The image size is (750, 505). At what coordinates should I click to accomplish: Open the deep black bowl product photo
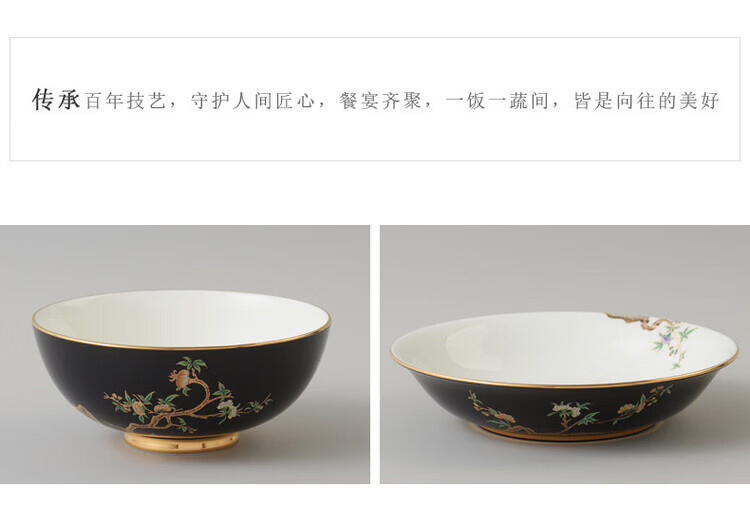click(185, 354)
